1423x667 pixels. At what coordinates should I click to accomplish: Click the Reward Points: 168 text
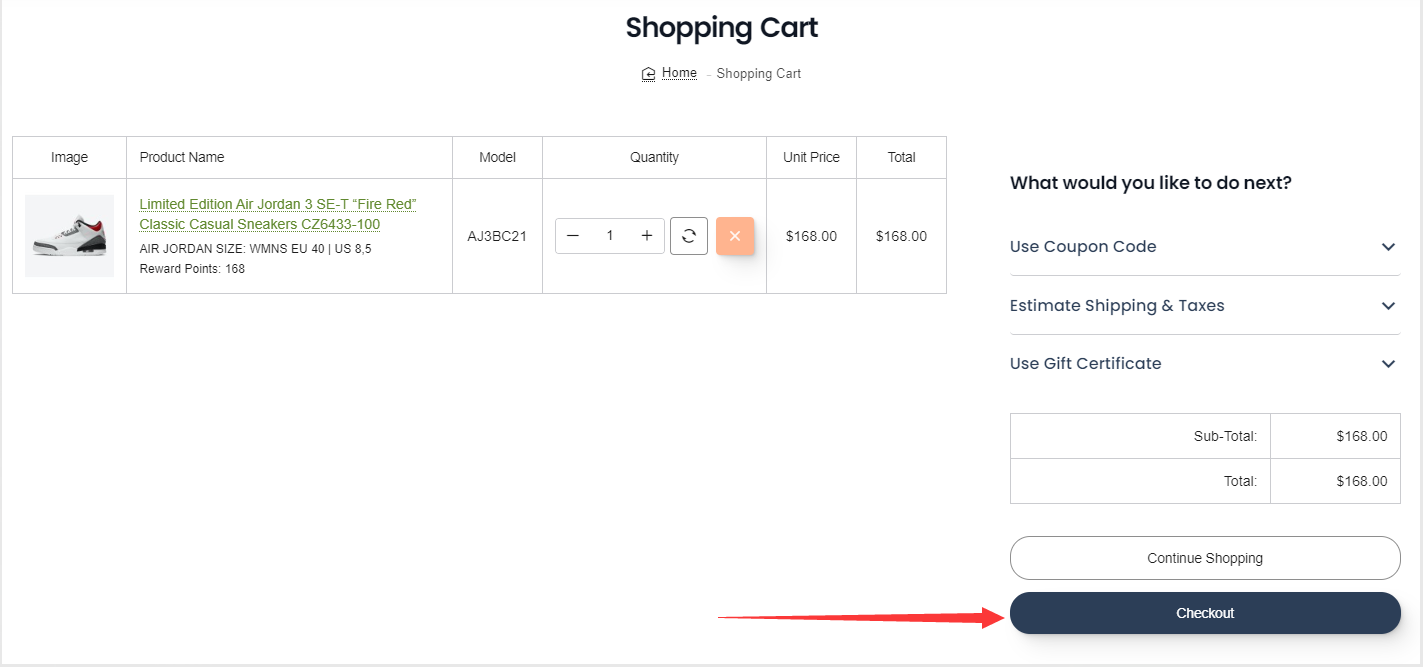(192, 269)
